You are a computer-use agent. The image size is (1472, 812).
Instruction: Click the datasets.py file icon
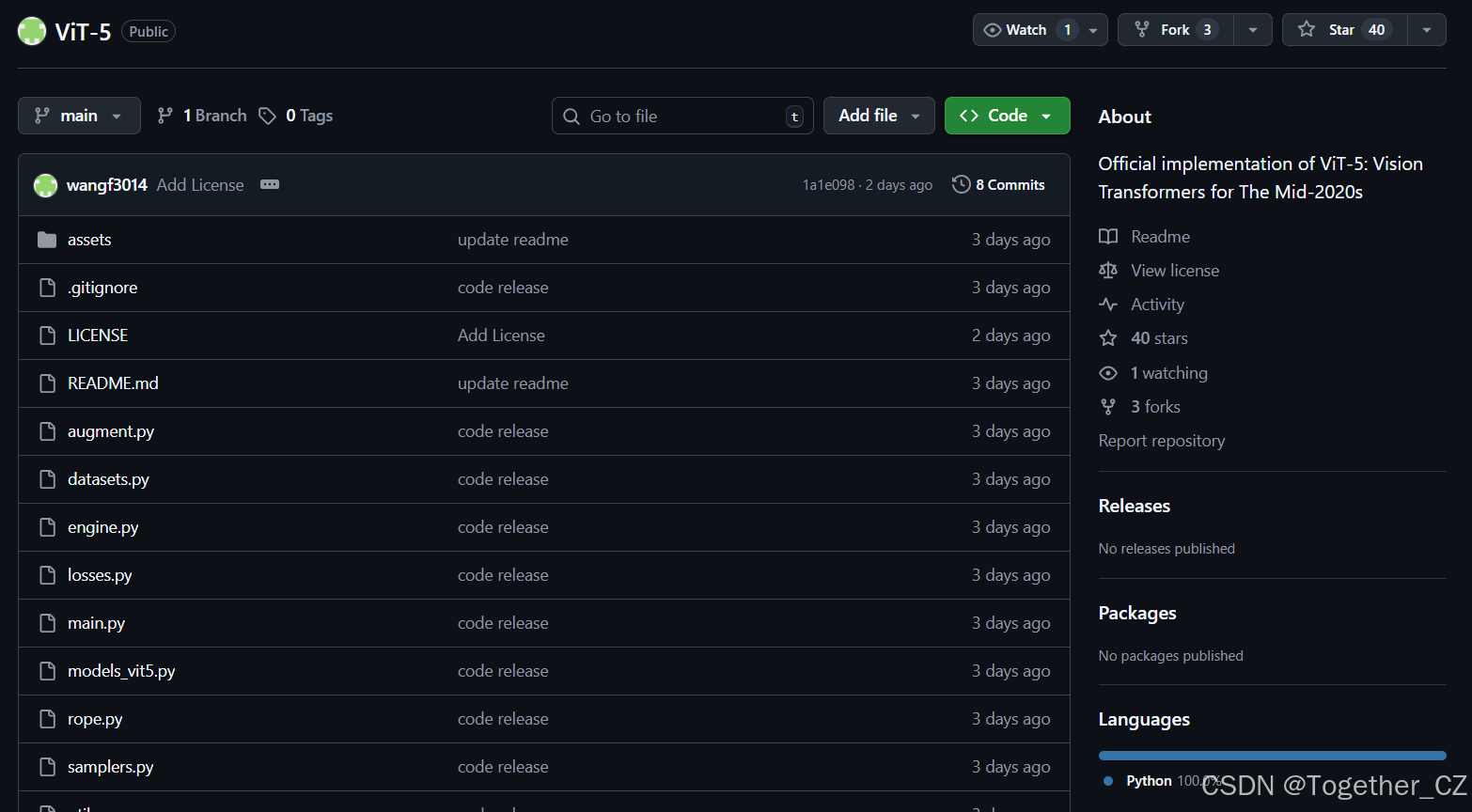click(x=47, y=479)
